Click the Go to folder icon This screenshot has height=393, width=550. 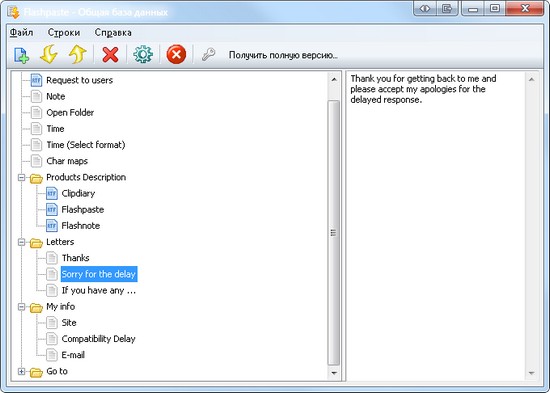[36, 372]
